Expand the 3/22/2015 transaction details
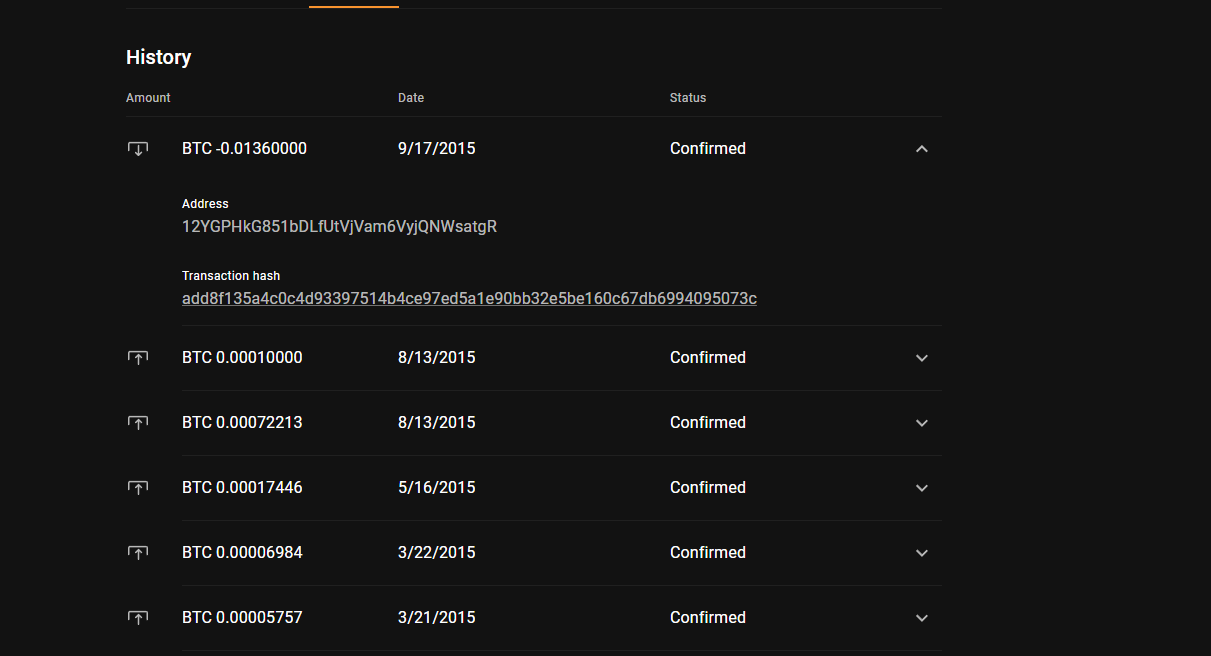Image resolution: width=1211 pixels, height=656 pixels. tap(922, 553)
